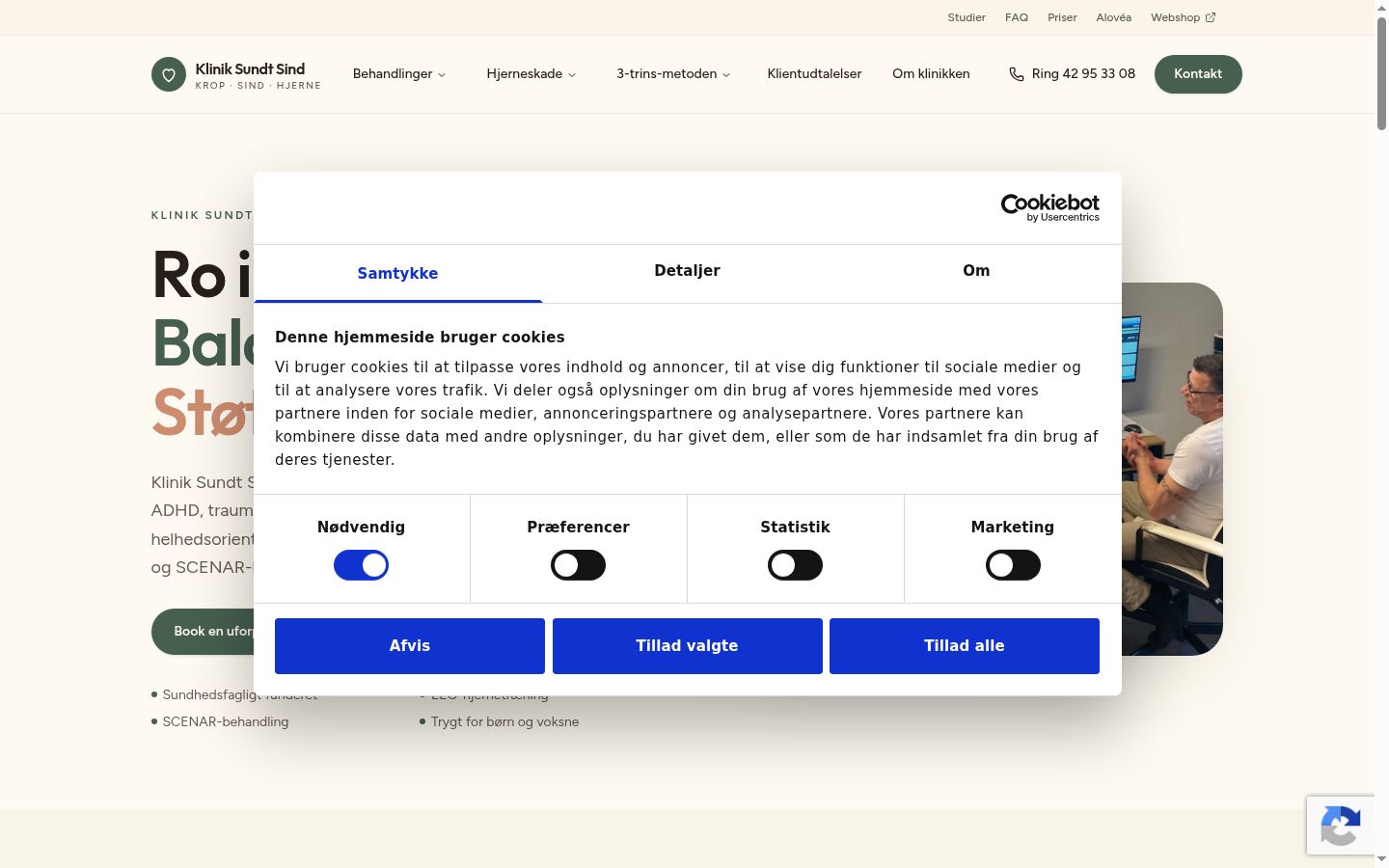Image resolution: width=1389 pixels, height=868 pixels.
Task: Click the Tillad valgte button
Action: pyautogui.click(x=687, y=646)
